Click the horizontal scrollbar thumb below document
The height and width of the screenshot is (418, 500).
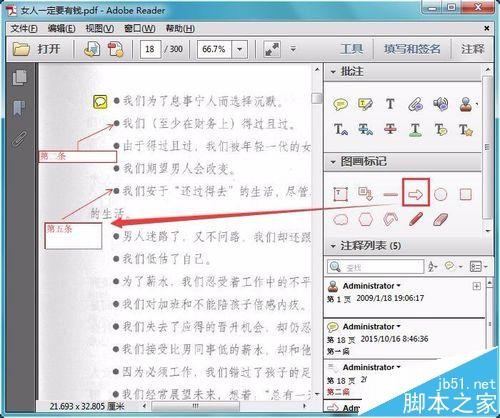[195, 406]
